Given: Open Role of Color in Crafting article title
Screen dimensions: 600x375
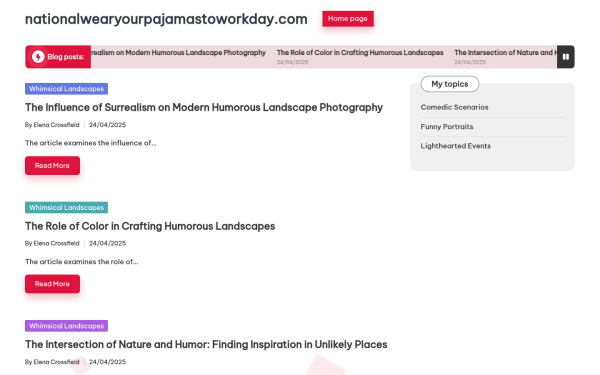Looking at the screenshot, I should coord(150,226).
